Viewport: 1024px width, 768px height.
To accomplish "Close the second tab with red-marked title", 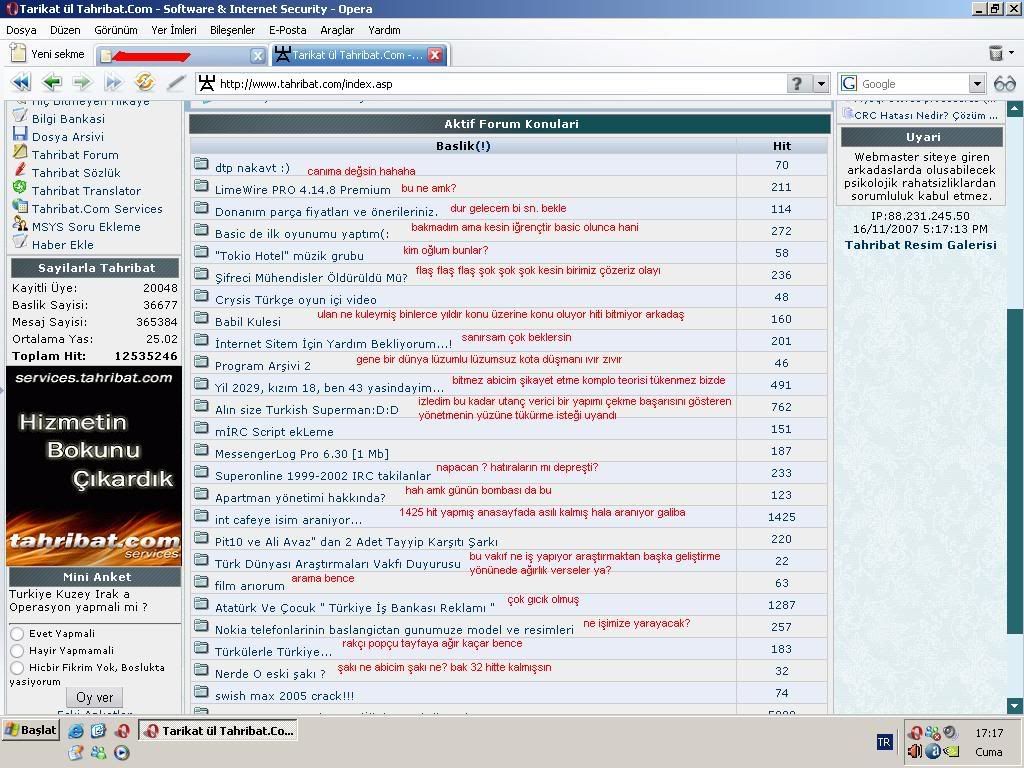I will (258, 56).
